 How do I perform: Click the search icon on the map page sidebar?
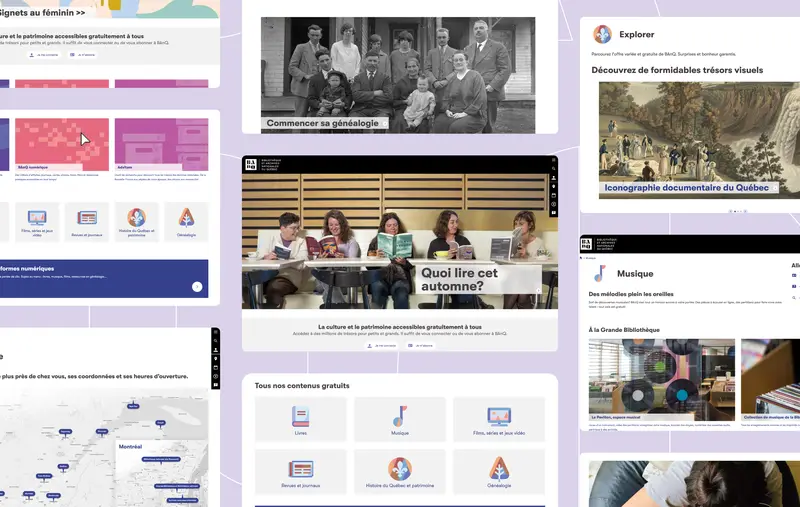(215, 341)
